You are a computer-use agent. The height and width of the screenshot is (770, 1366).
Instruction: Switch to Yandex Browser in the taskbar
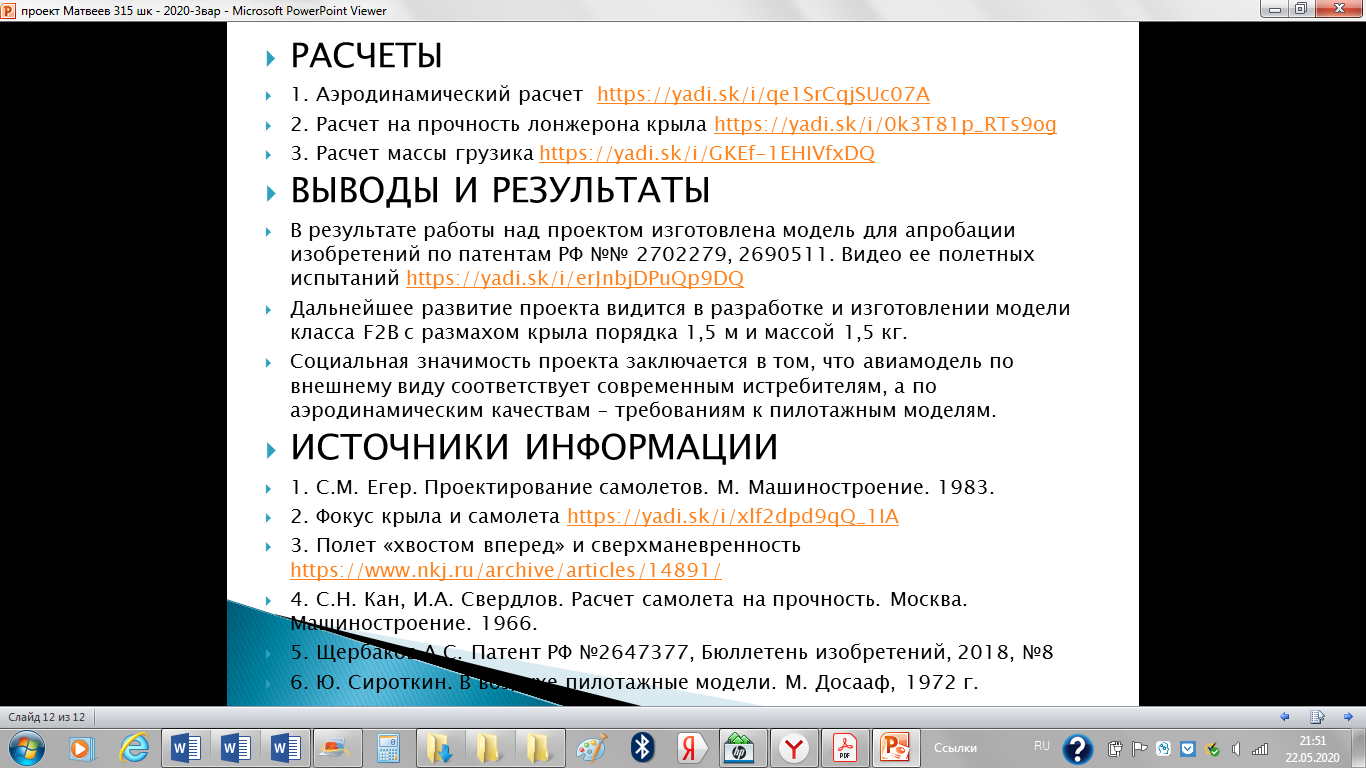794,748
